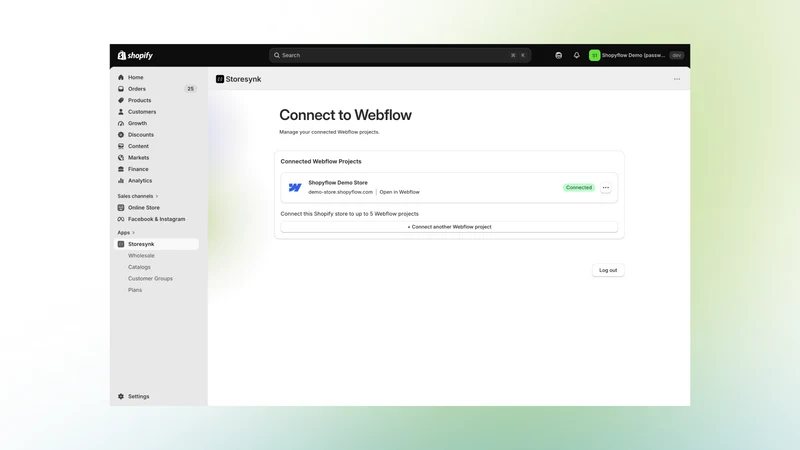Click the Storesynk header app icon
The height and width of the screenshot is (450, 800).
tap(220, 79)
